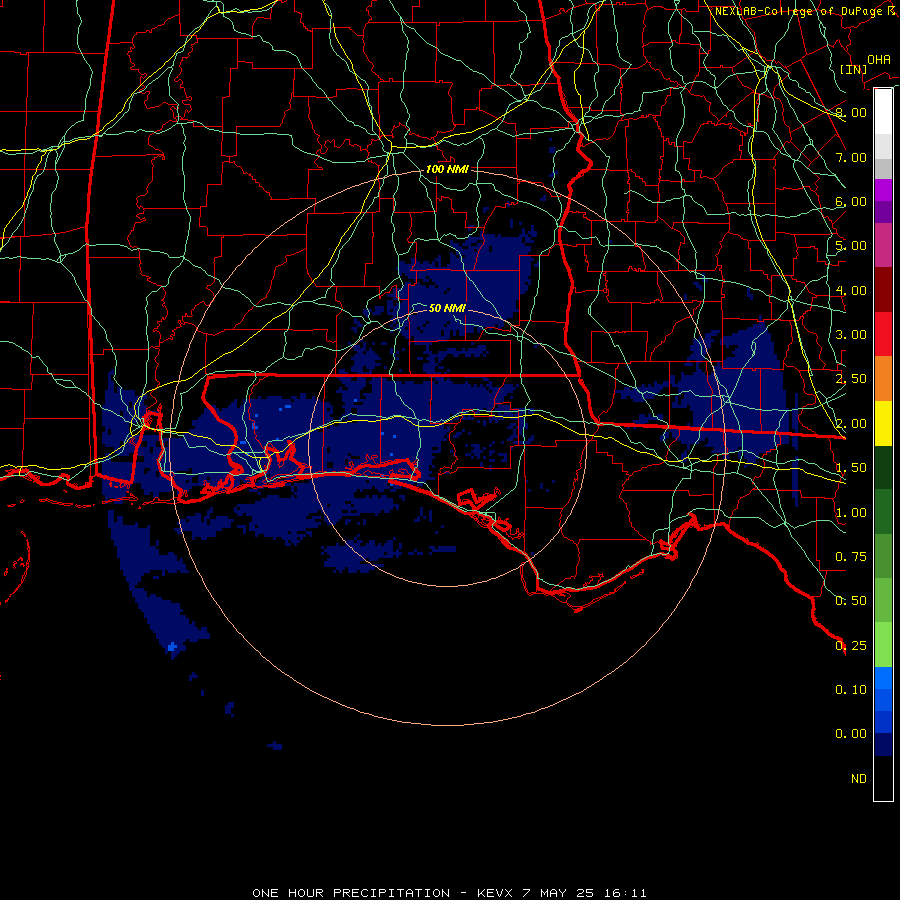
Task: Click the OHA product code label
Action: coord(879,60)
